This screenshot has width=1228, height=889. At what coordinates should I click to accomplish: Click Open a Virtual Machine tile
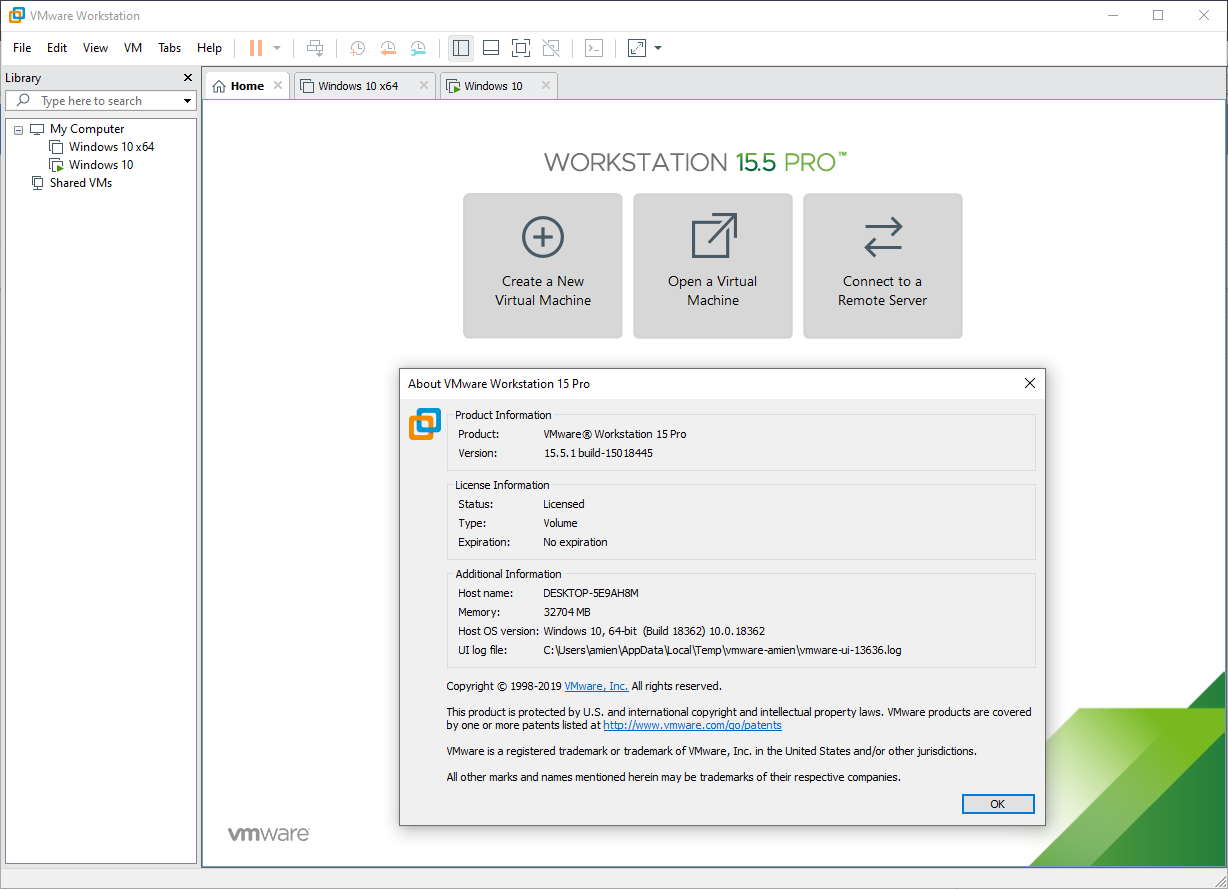point(713,266)
